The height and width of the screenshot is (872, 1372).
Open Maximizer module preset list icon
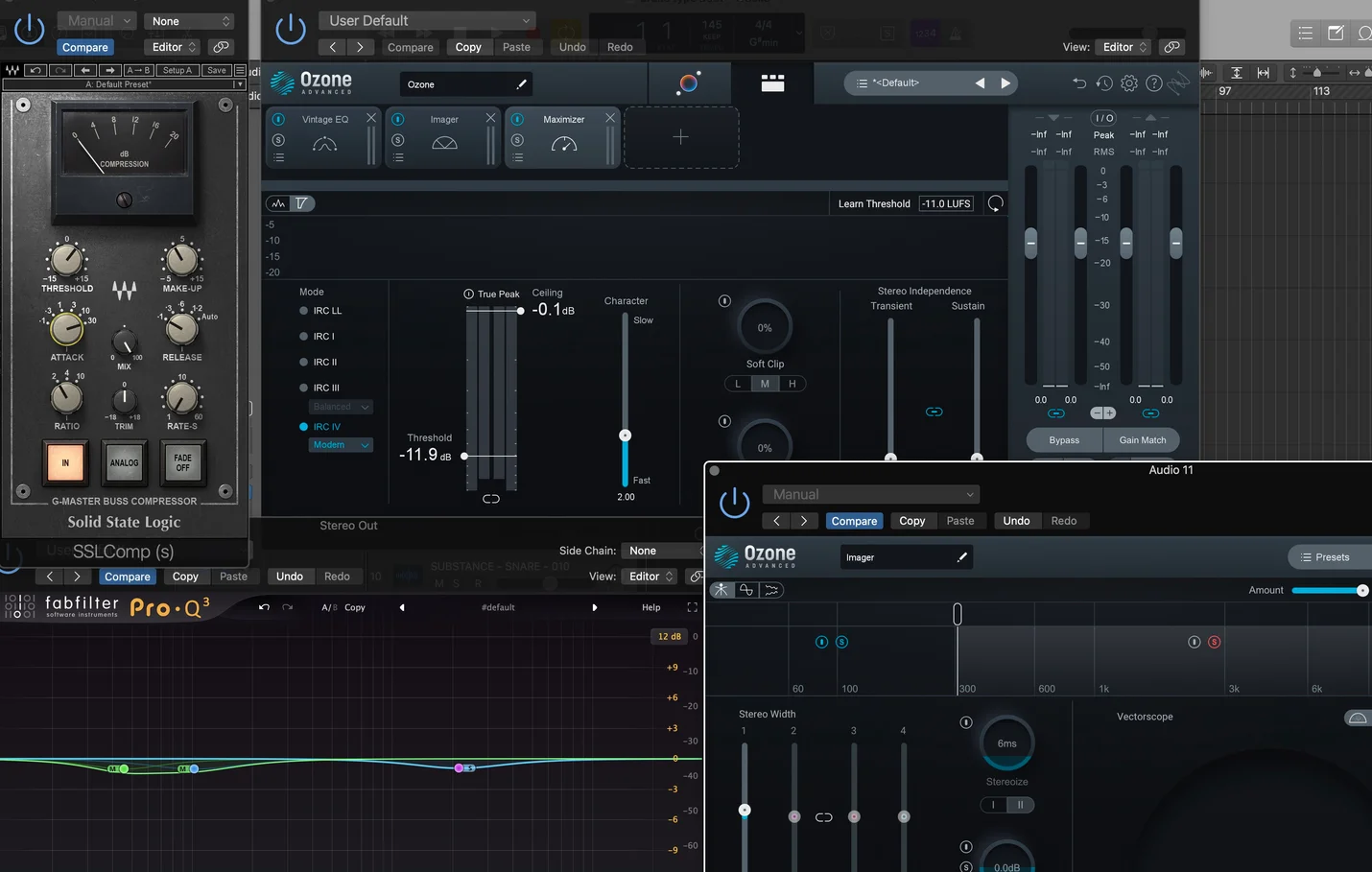(x=518, y=158)
